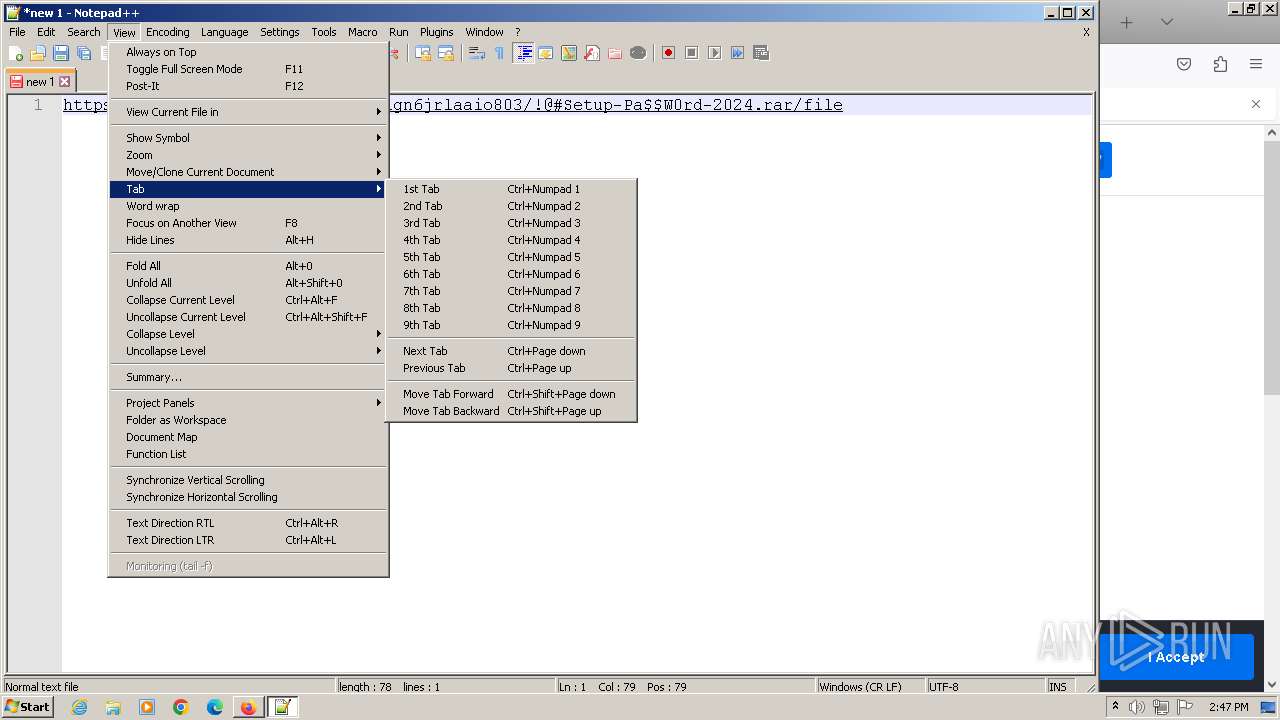Toggle Synchronize Vertical Scrolling toolbar icon
This screenshot has height=720, width=1280.
(x=423, y=53)
